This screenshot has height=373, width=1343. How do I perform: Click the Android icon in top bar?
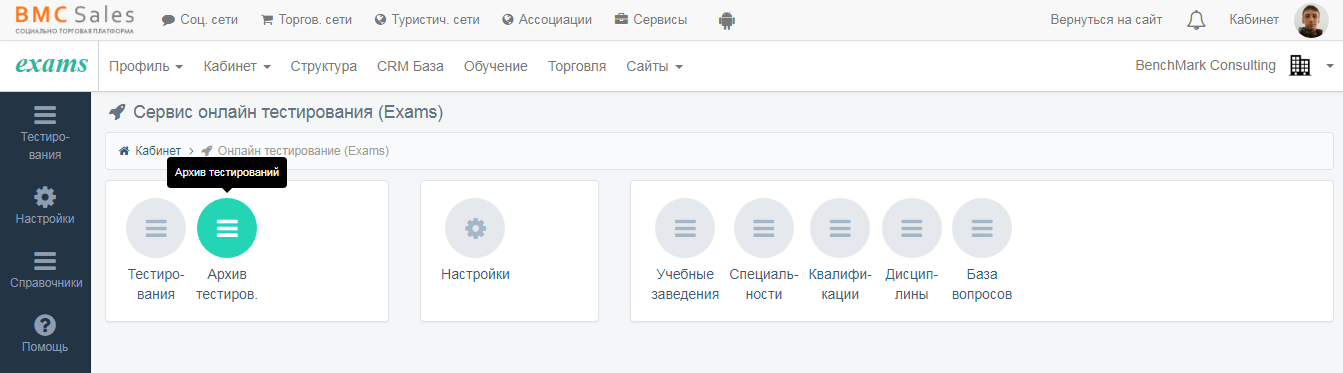[727, 20]
